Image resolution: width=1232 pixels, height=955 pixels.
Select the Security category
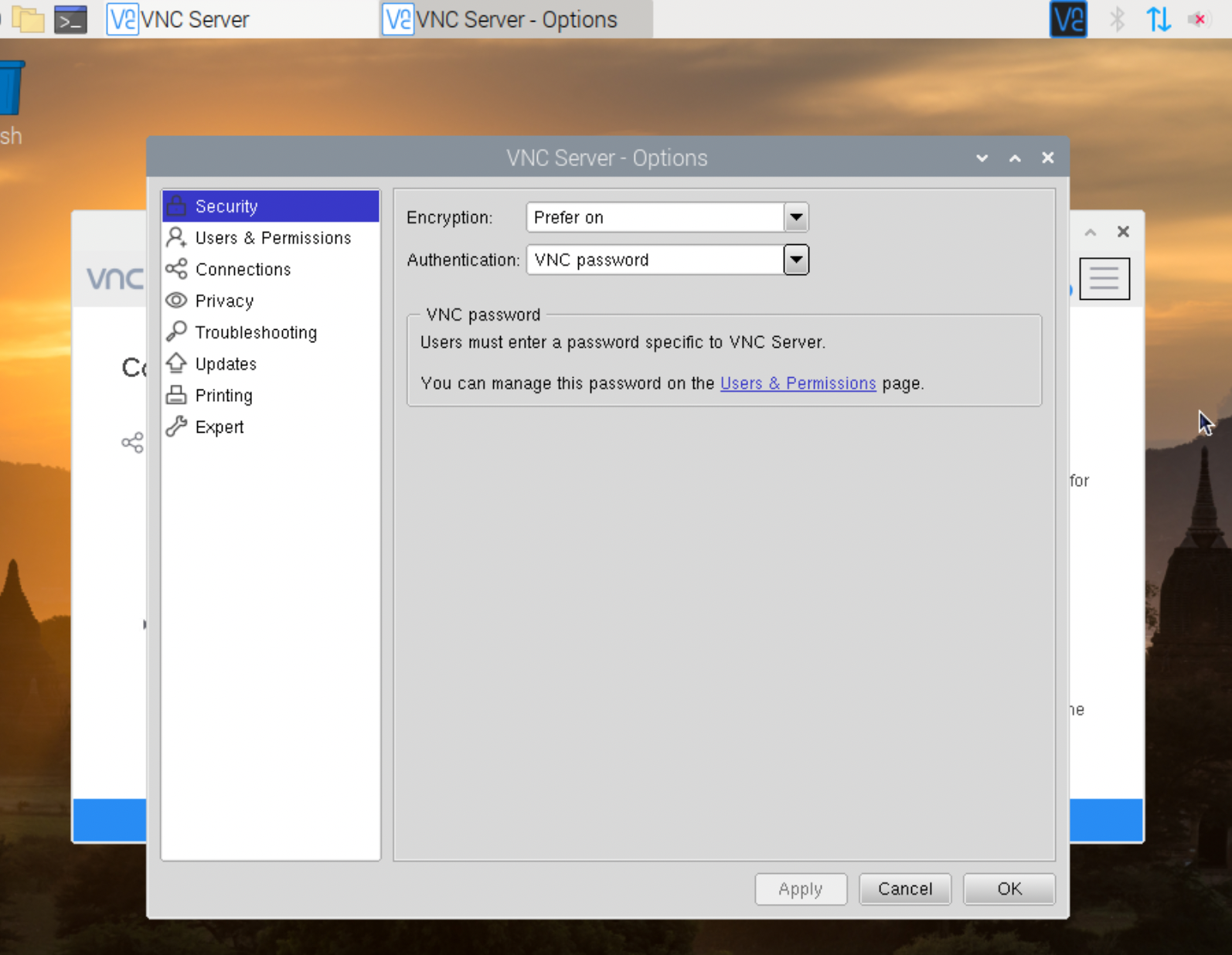(x=271, y=206)
